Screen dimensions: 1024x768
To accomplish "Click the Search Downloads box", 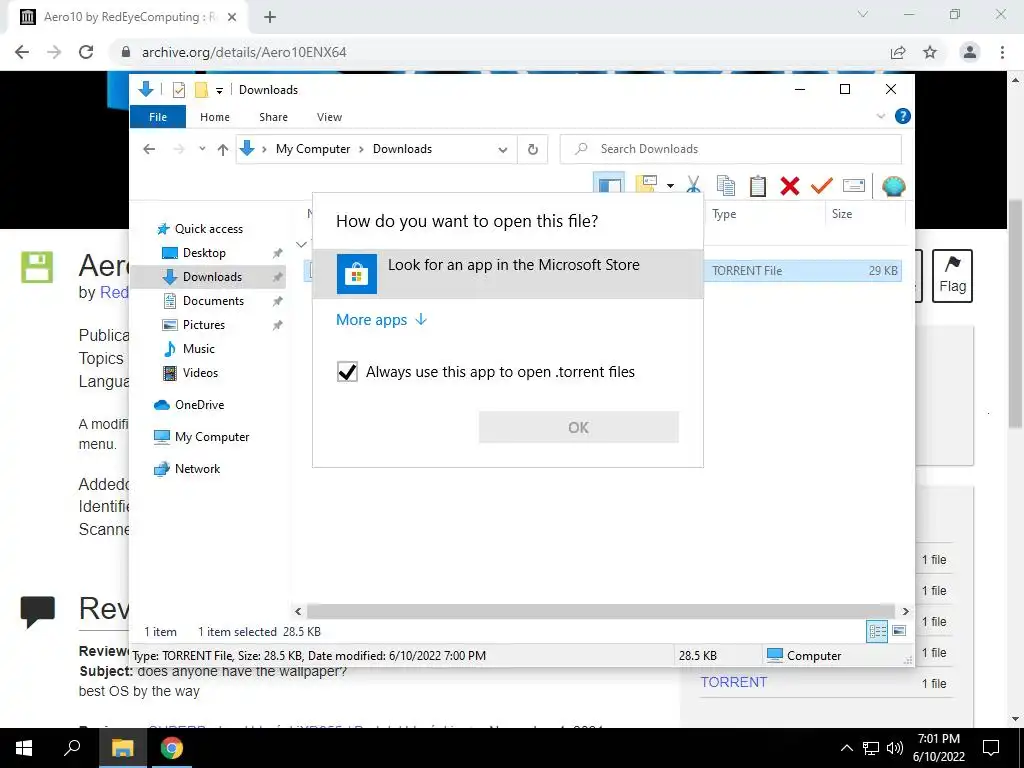I will pyautogui.click(x=731, y=149).
